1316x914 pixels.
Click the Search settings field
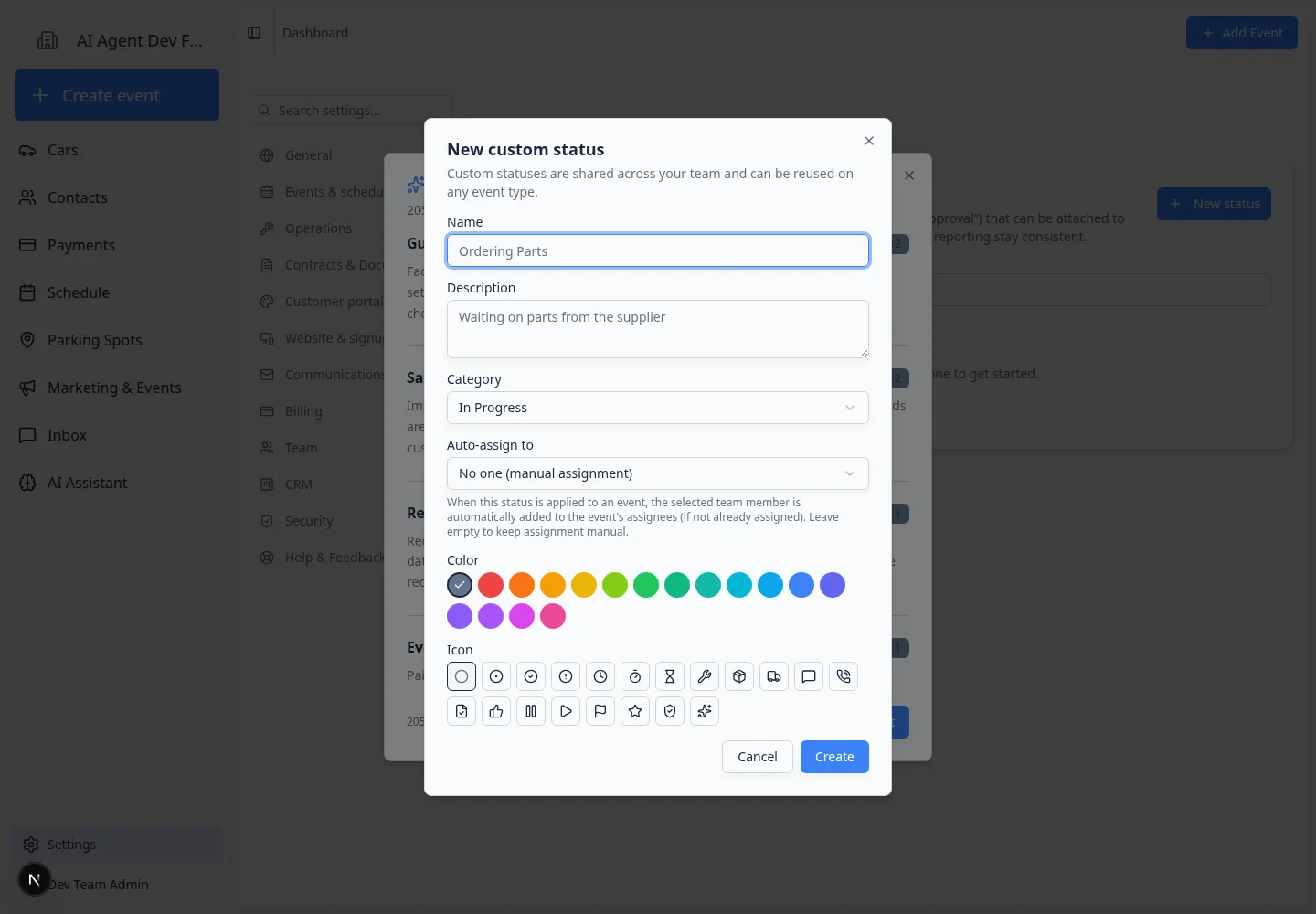click(351, 111)
